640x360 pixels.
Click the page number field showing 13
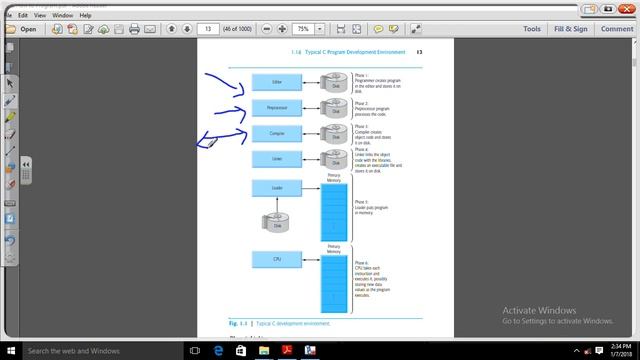coord(208,29)
